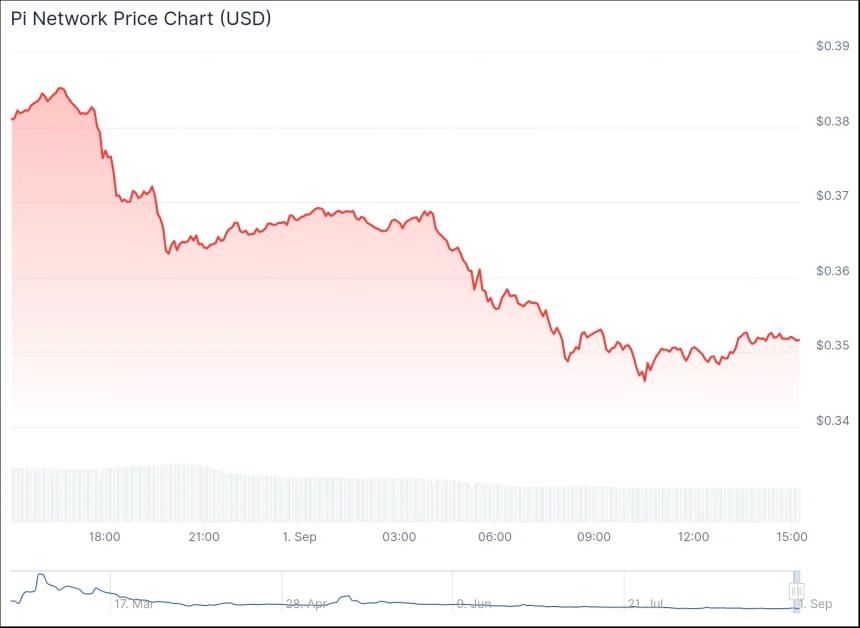Click the 17. Mar point in navigator

point(133,604)
